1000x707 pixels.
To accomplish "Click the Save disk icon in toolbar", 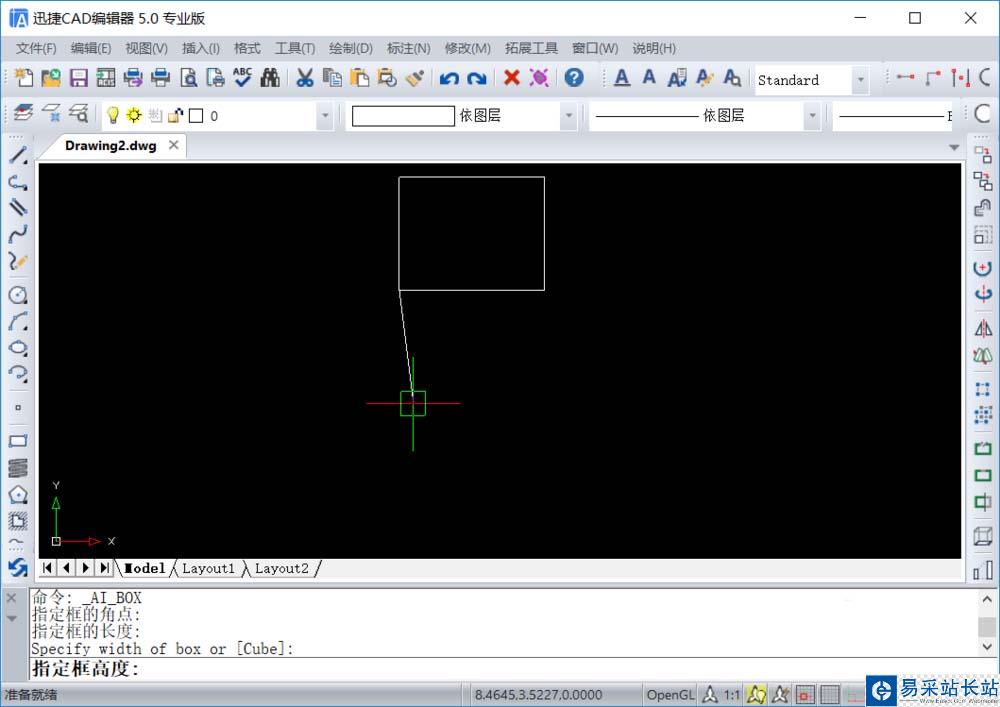I will click(x=78, y=78).
